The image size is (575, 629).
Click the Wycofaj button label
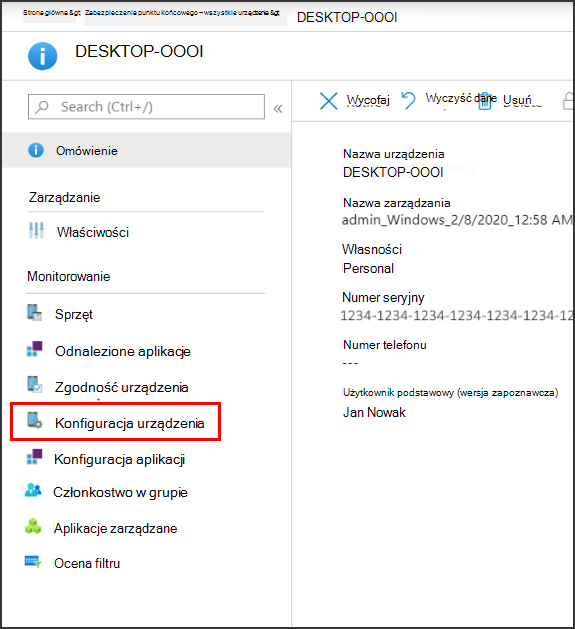coord(368,99)
